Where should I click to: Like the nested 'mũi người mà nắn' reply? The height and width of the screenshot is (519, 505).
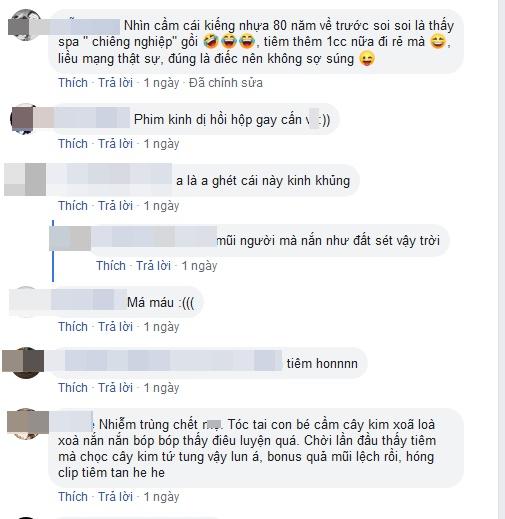[111, 266]
